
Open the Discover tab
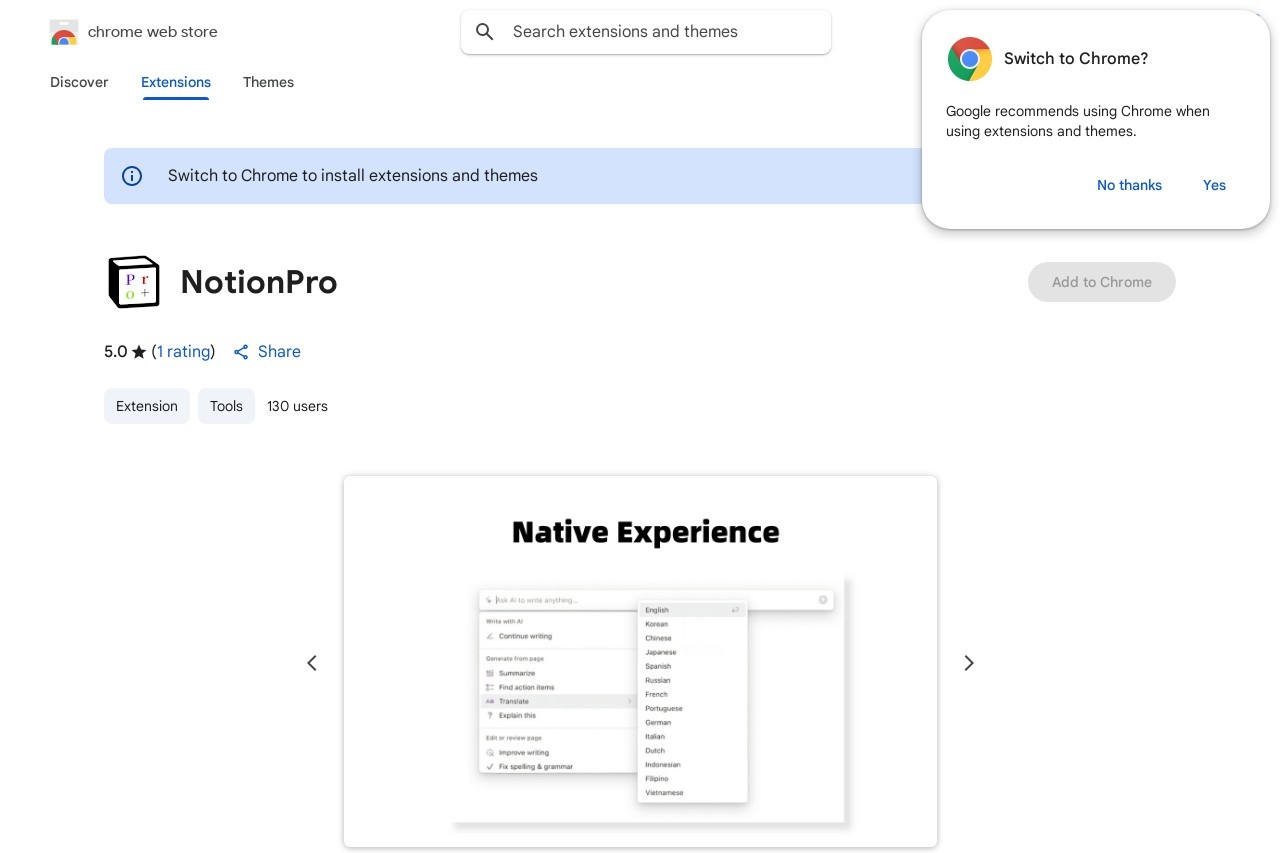pyautogui.click(x=79, y=82)
